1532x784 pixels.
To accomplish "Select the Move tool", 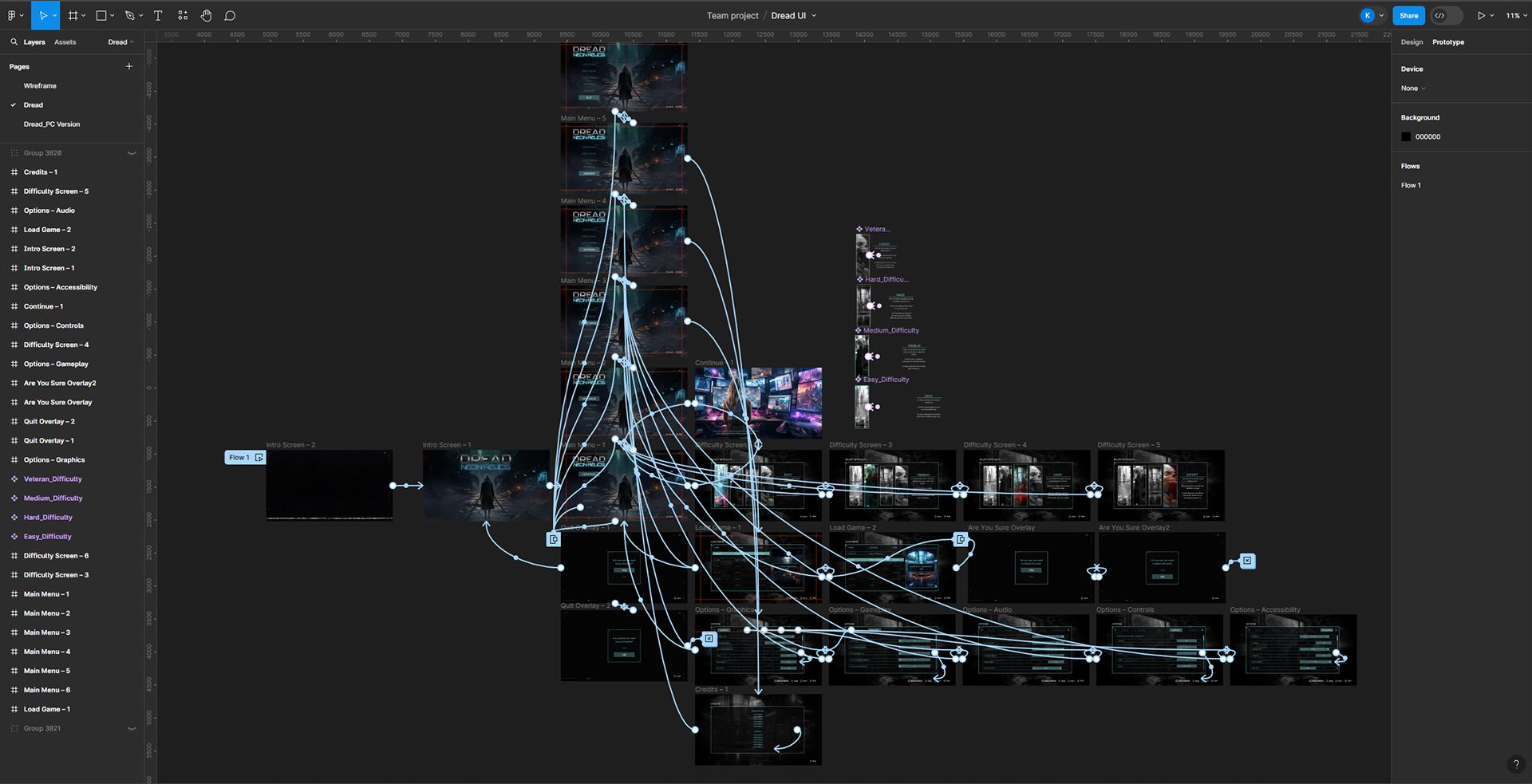I will point(43,15).
